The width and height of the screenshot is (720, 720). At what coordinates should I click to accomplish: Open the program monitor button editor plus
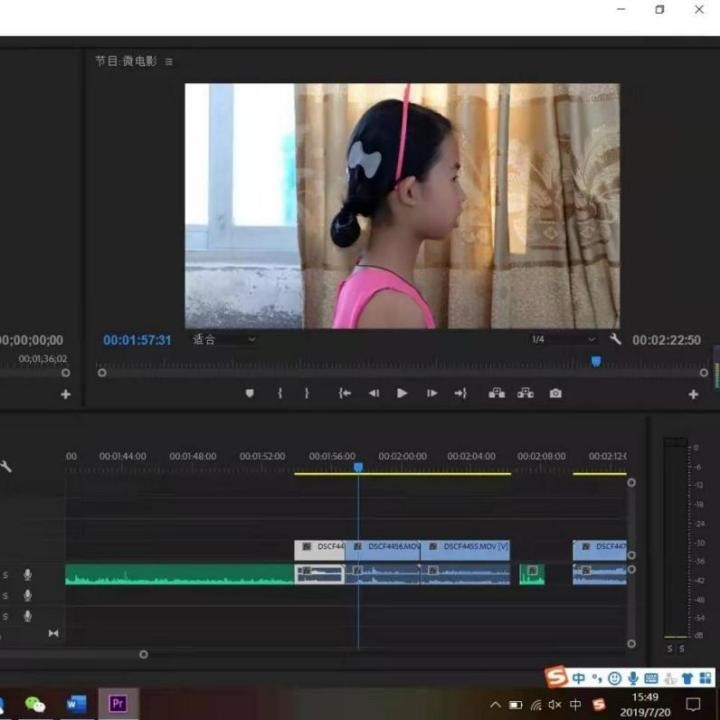[693, 394]
